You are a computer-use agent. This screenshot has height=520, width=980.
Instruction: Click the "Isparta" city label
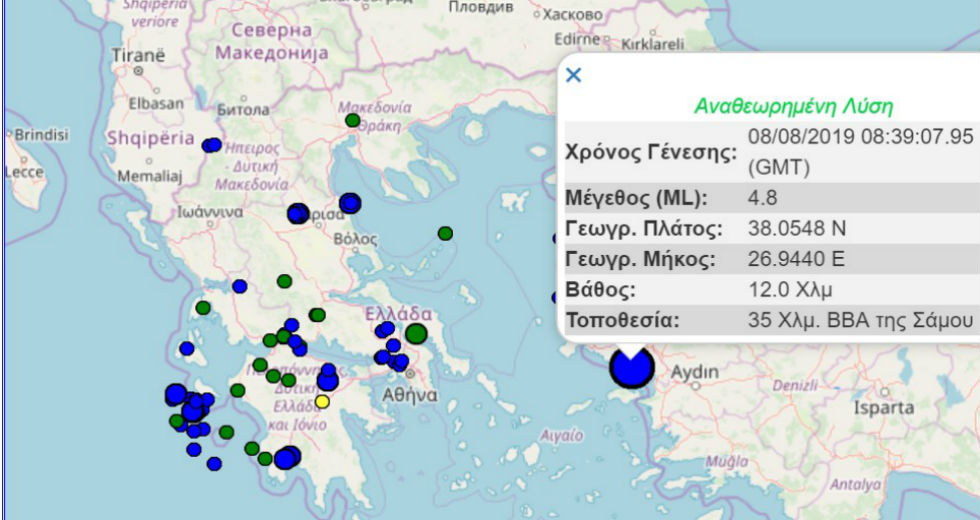coord(884,408)
